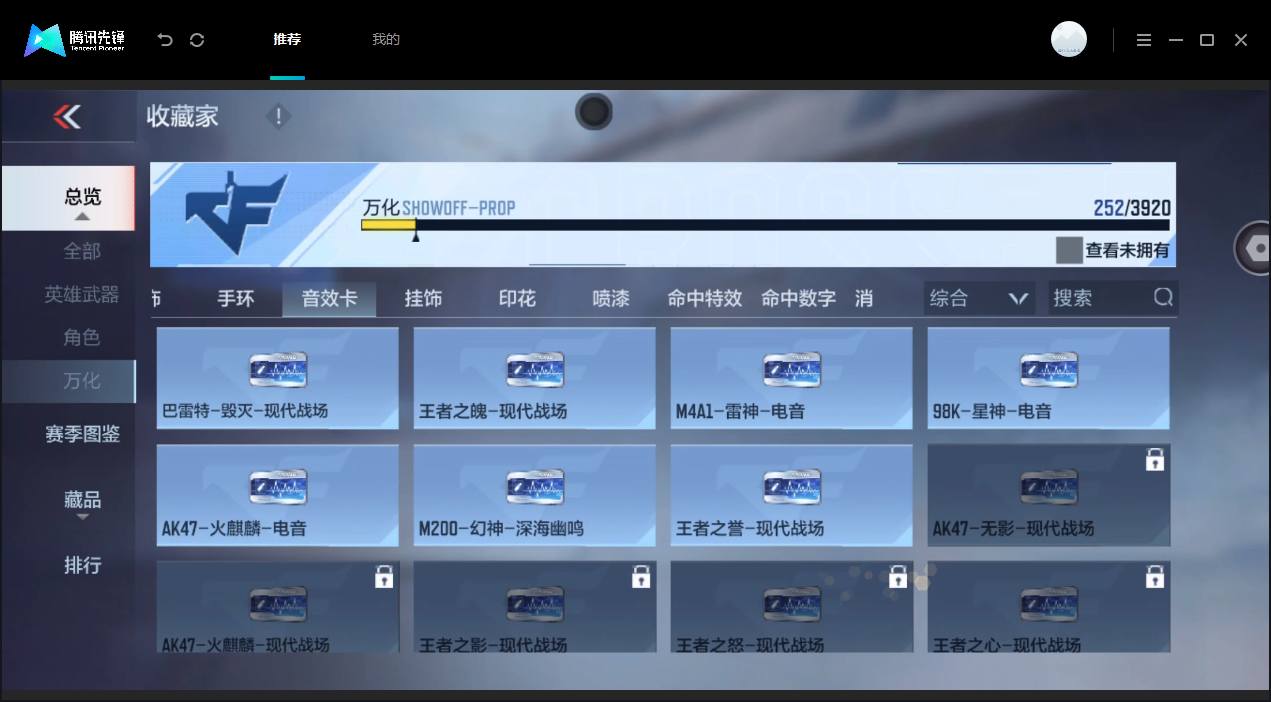1271x702 pixels.
Task: Select the 挂饰 category tab
Action: coord(423,298)
